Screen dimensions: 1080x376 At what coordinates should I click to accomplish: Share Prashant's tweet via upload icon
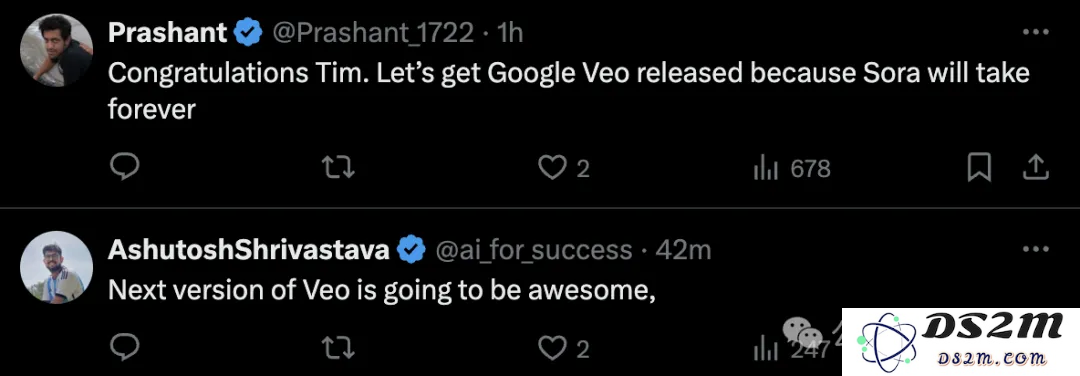coord(1035,167)
